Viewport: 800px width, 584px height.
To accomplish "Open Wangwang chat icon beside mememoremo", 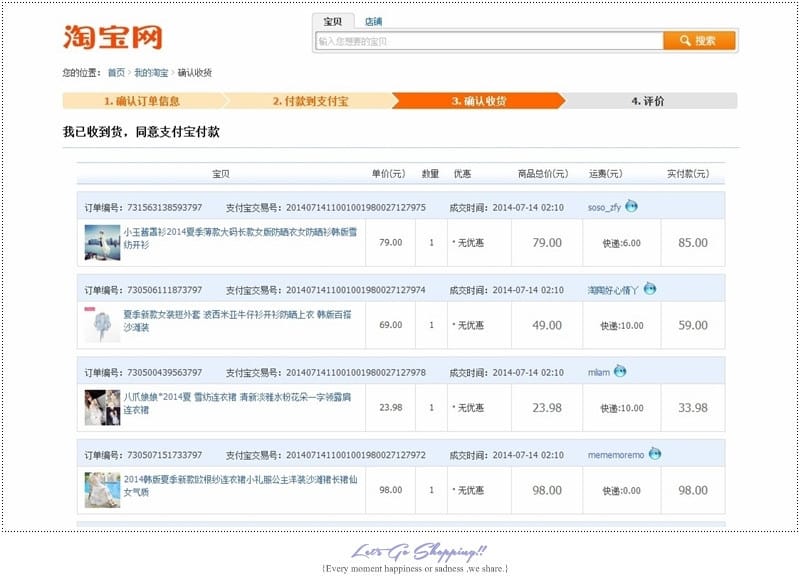I will pos(655,453).
